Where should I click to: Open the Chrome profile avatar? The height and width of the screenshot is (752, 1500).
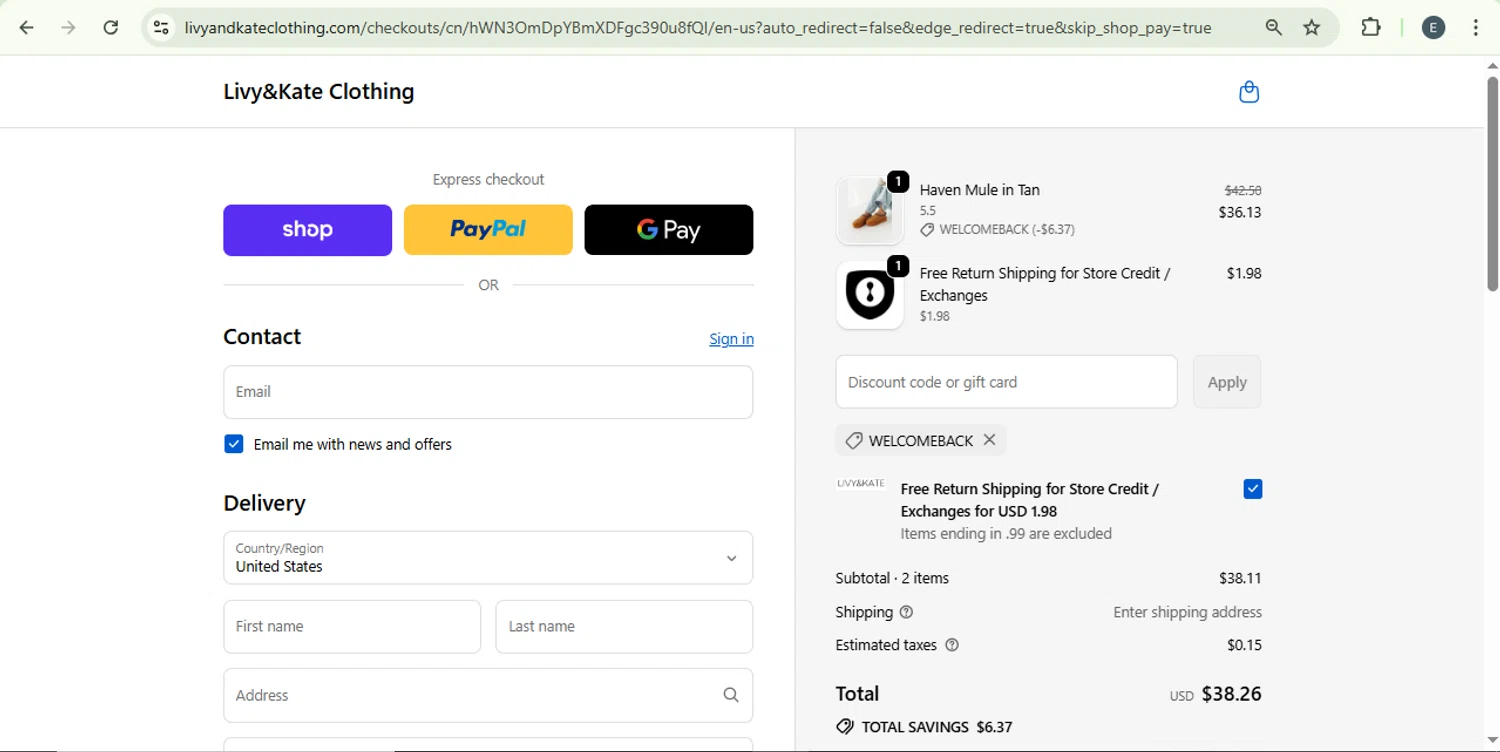pos(1433,28)
